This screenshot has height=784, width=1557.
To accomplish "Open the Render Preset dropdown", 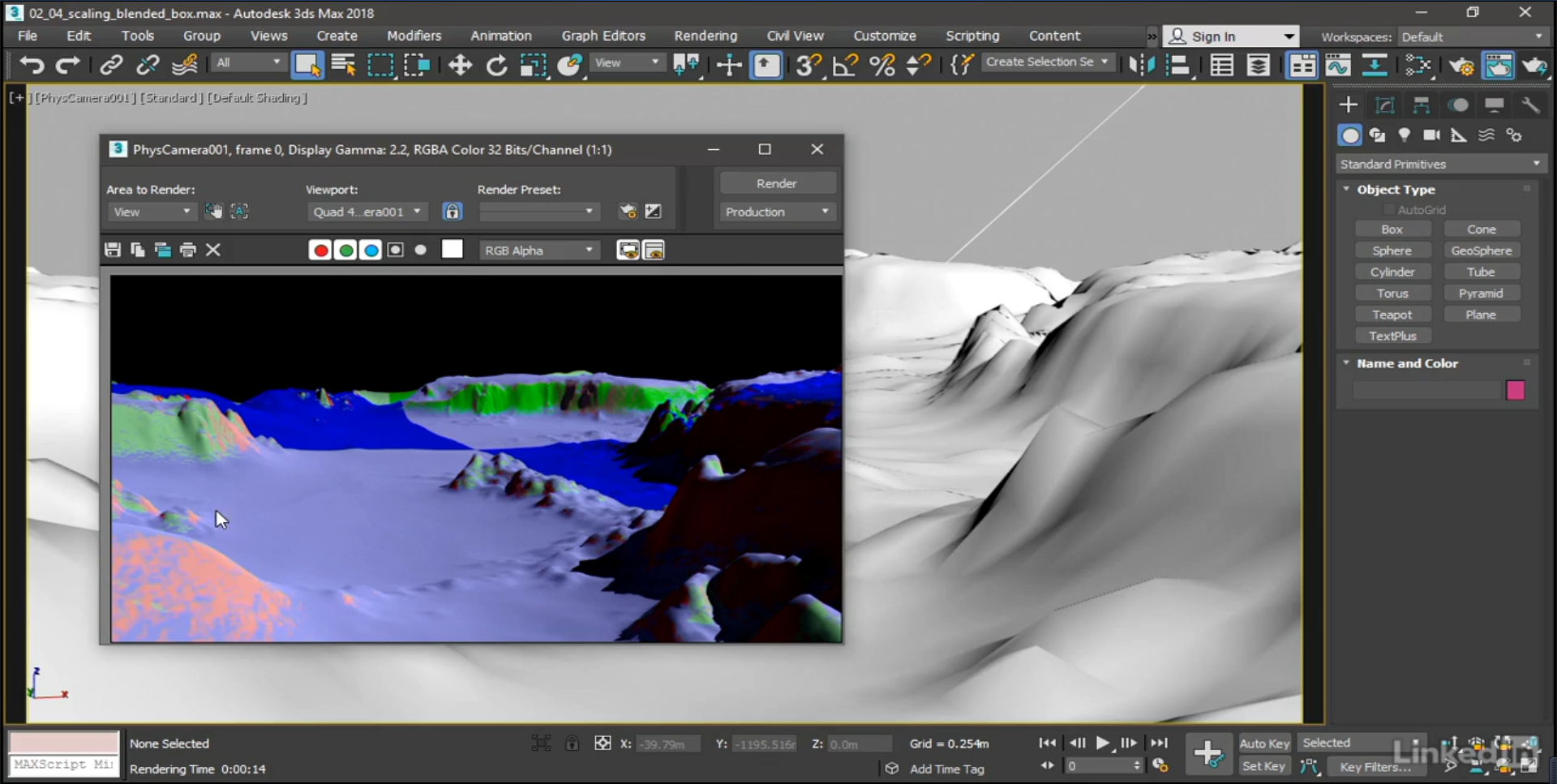I will click(538, 212).
